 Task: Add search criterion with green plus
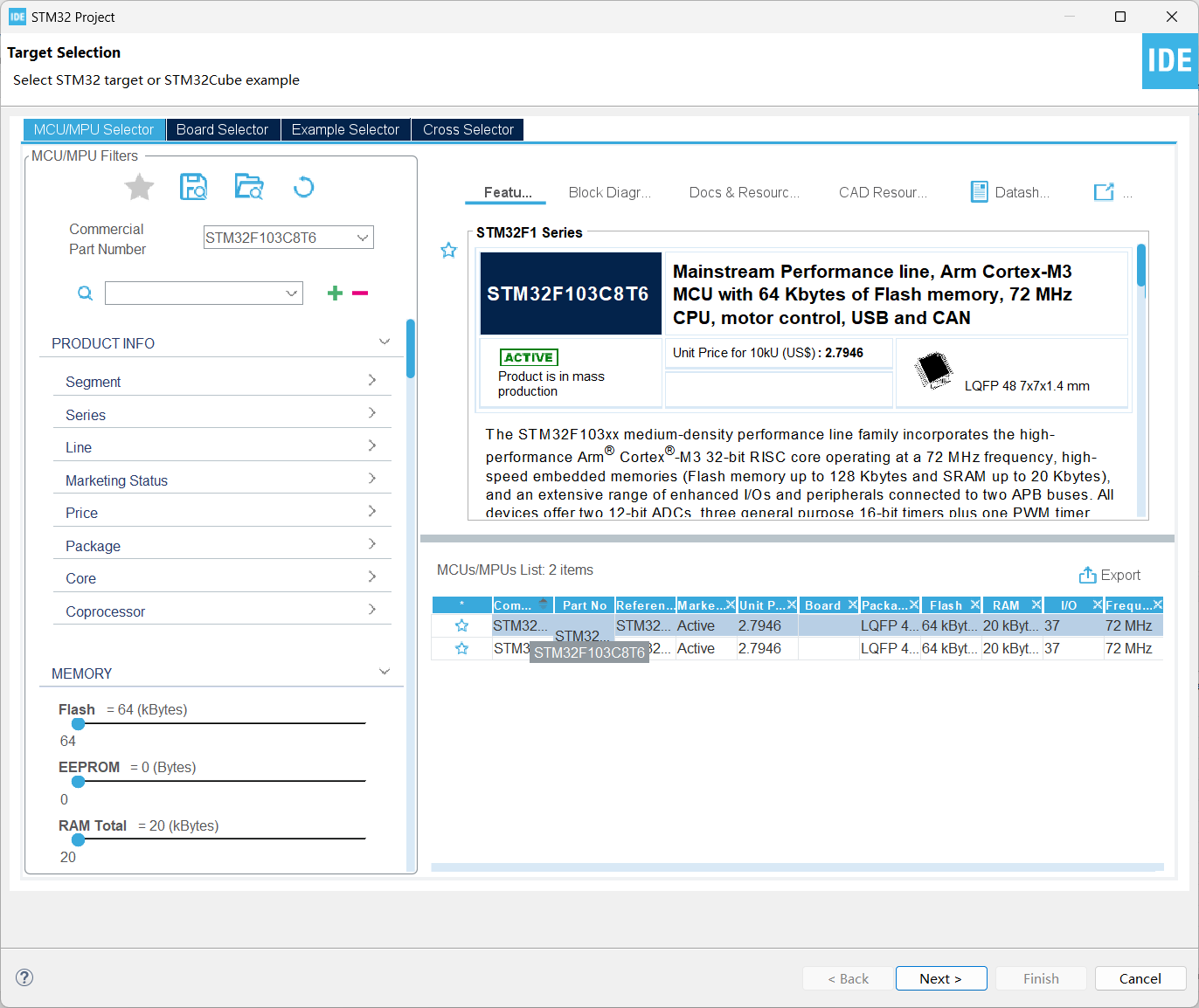pyautogui.click(x=335, y=293)
